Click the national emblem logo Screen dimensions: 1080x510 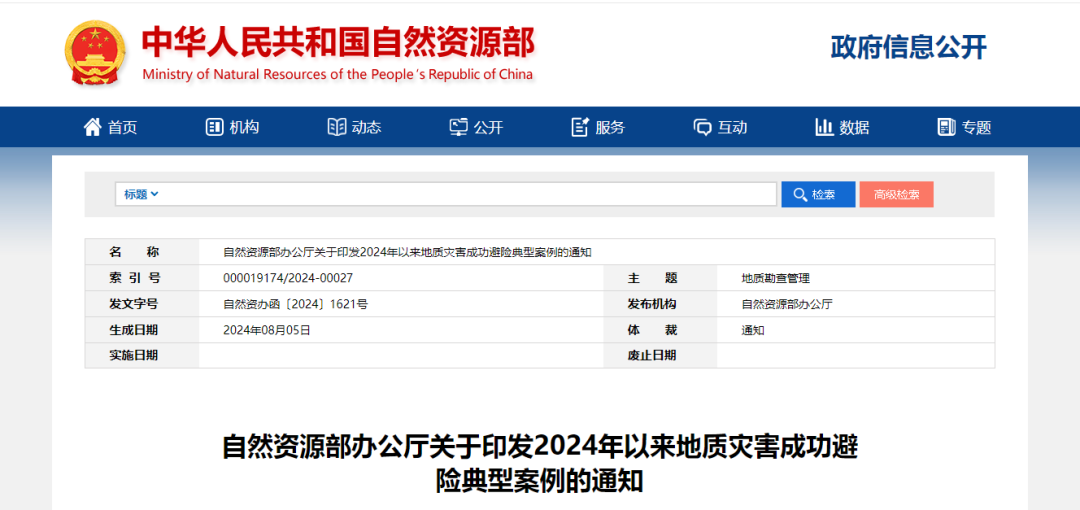(x=96, y=52)
